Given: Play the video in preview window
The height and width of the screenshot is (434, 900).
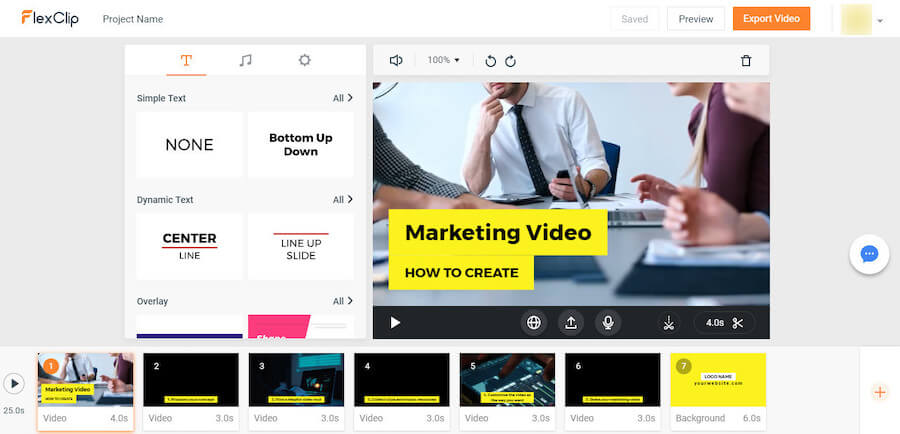Looking at the screenshot, I should pyautogui.click(x=395, y=323).
